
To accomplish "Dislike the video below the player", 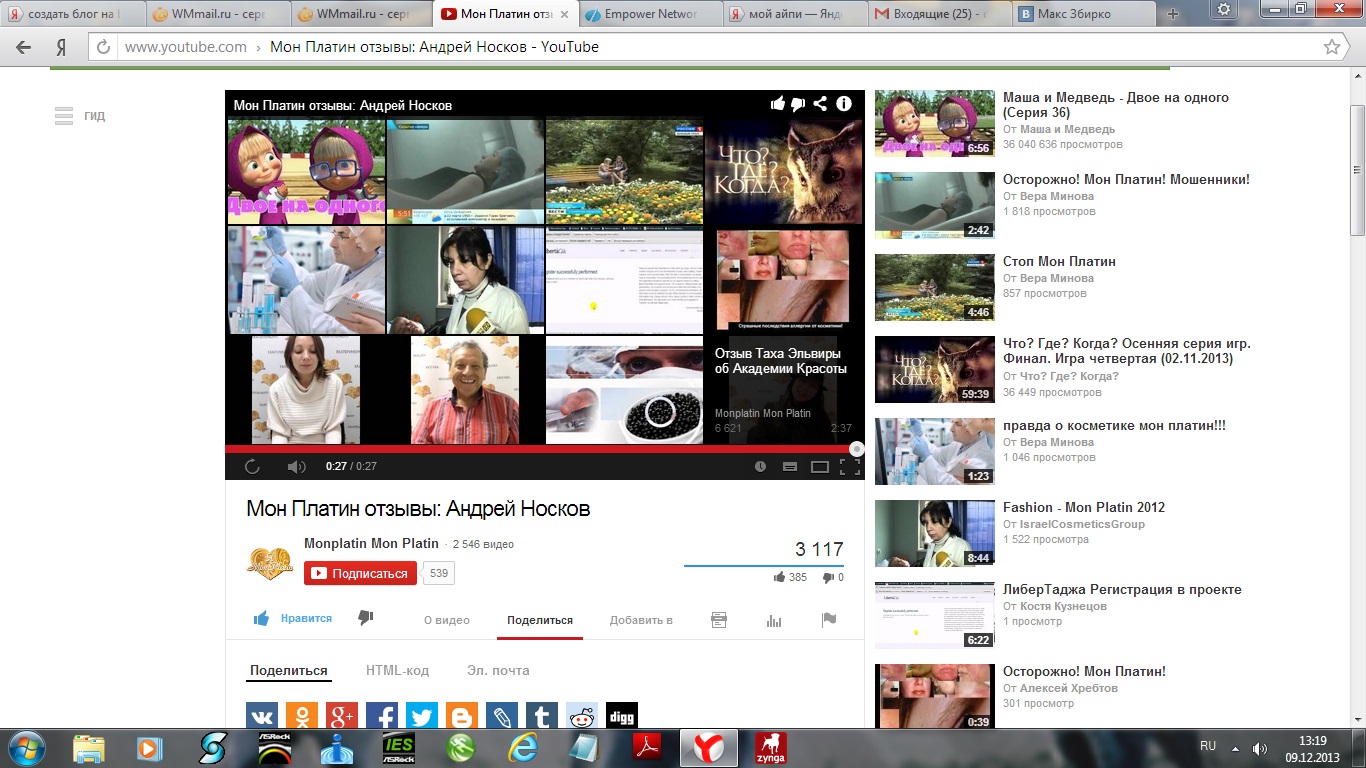I will [365, 619].
